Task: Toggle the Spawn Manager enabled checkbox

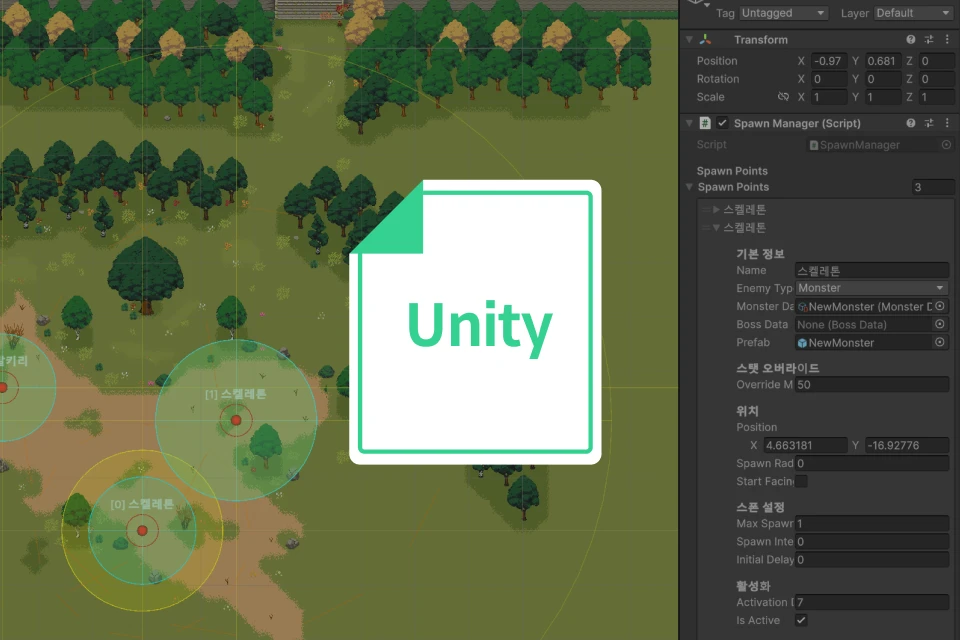Action: (x=722, y=123)
